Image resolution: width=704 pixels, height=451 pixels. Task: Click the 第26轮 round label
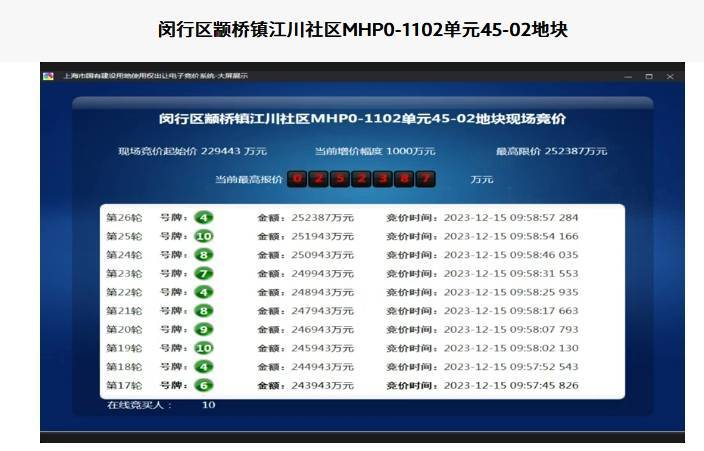[x=124, y=218]
